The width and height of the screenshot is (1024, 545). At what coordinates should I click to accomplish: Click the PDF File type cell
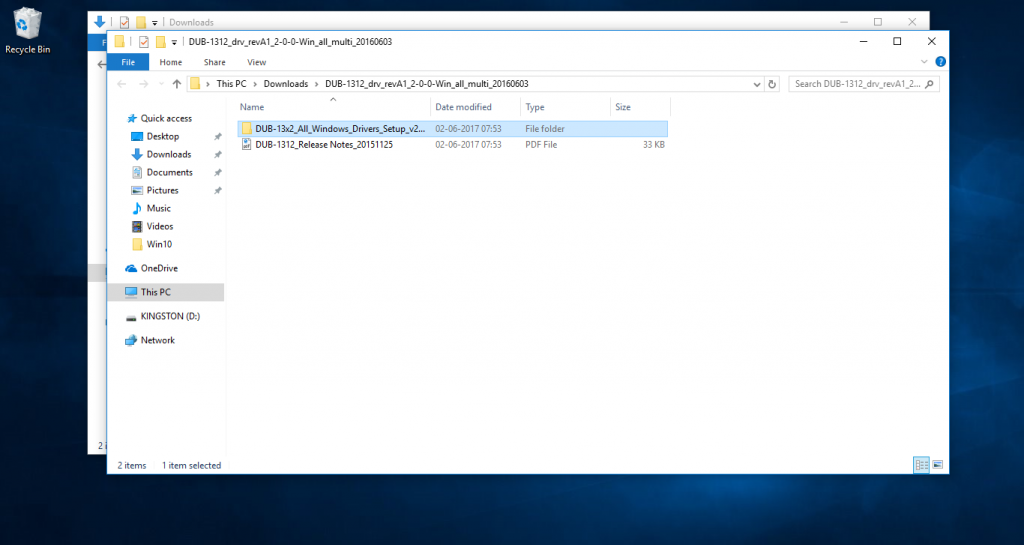coord(541,145)
